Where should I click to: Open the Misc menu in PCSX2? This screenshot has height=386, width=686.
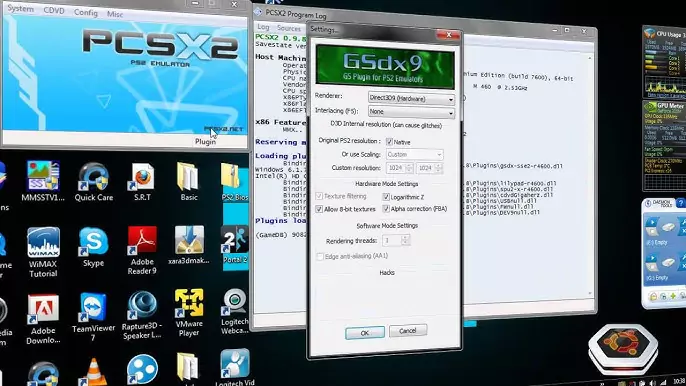[x=115, y=14]
